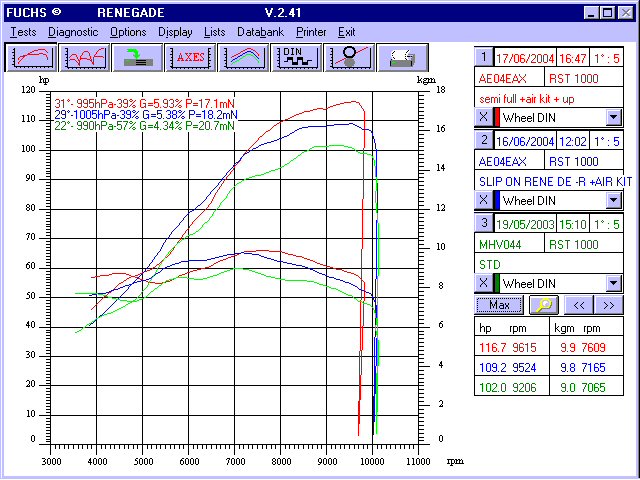
Task: Click the green conditions line '22°- 990hPa'
Action: (x=144, y=126)
